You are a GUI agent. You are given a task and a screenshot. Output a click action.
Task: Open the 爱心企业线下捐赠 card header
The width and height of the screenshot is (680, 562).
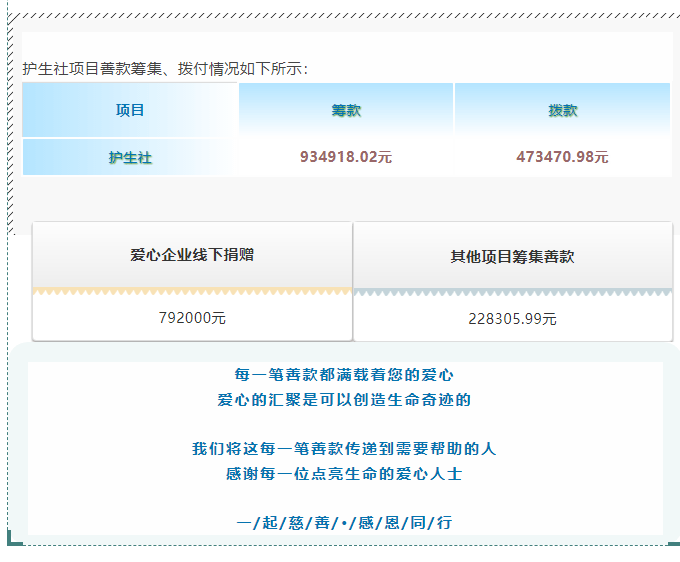192,255
